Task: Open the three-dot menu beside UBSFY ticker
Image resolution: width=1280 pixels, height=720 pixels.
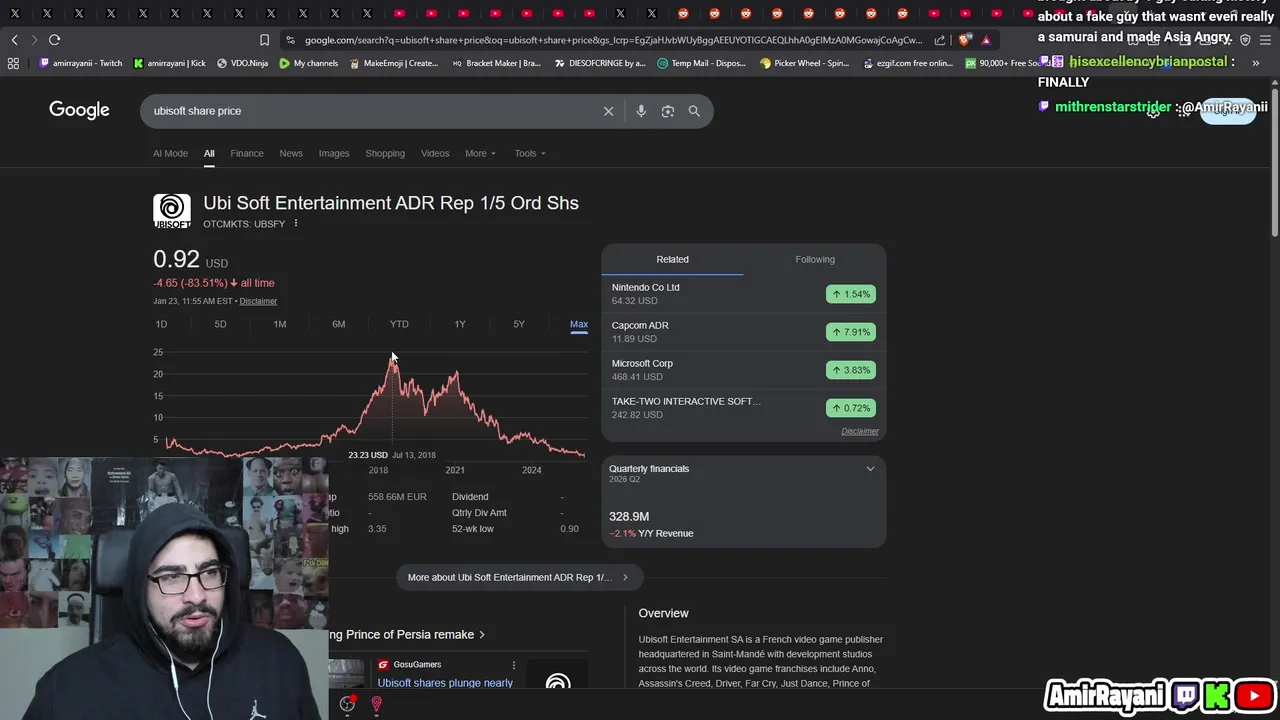Action: pos(296,223)
